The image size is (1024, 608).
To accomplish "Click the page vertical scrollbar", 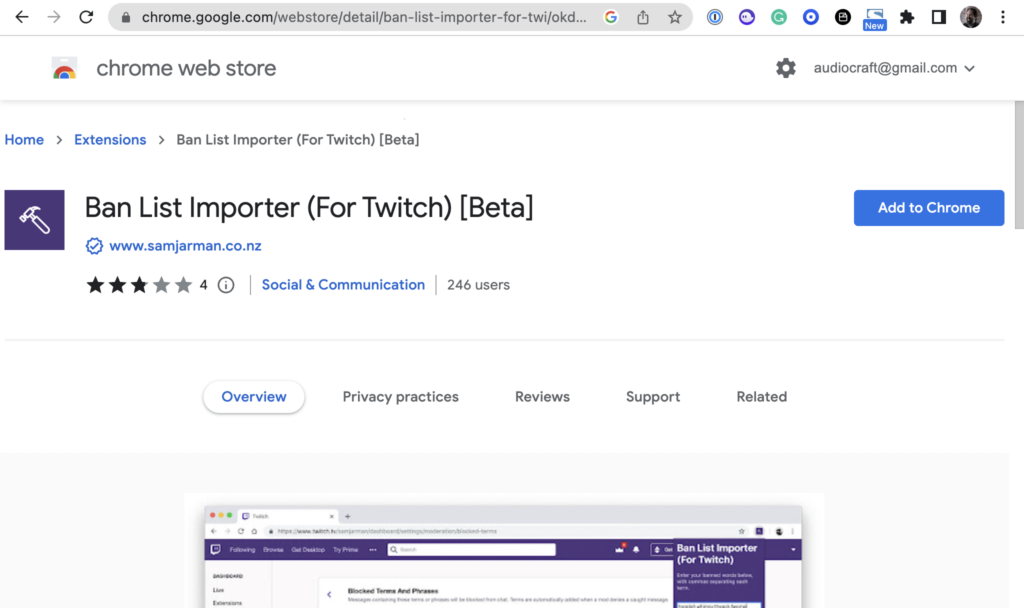I will pyautogui.click(x=1019, y=165).
